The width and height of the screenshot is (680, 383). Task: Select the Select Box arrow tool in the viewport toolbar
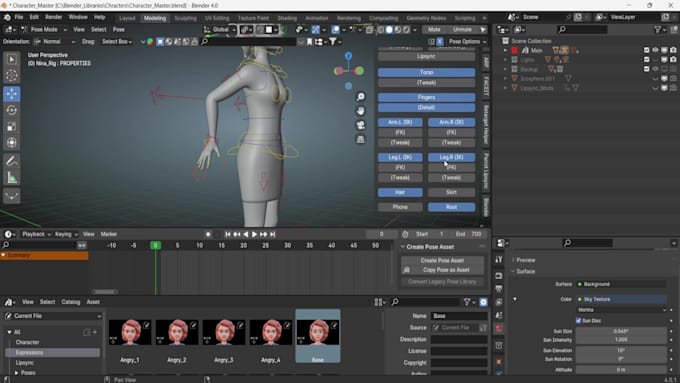[x=12, y=59]
